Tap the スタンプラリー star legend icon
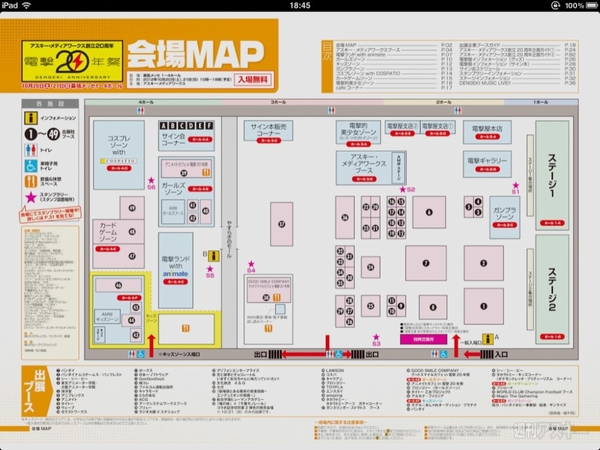 31,197
